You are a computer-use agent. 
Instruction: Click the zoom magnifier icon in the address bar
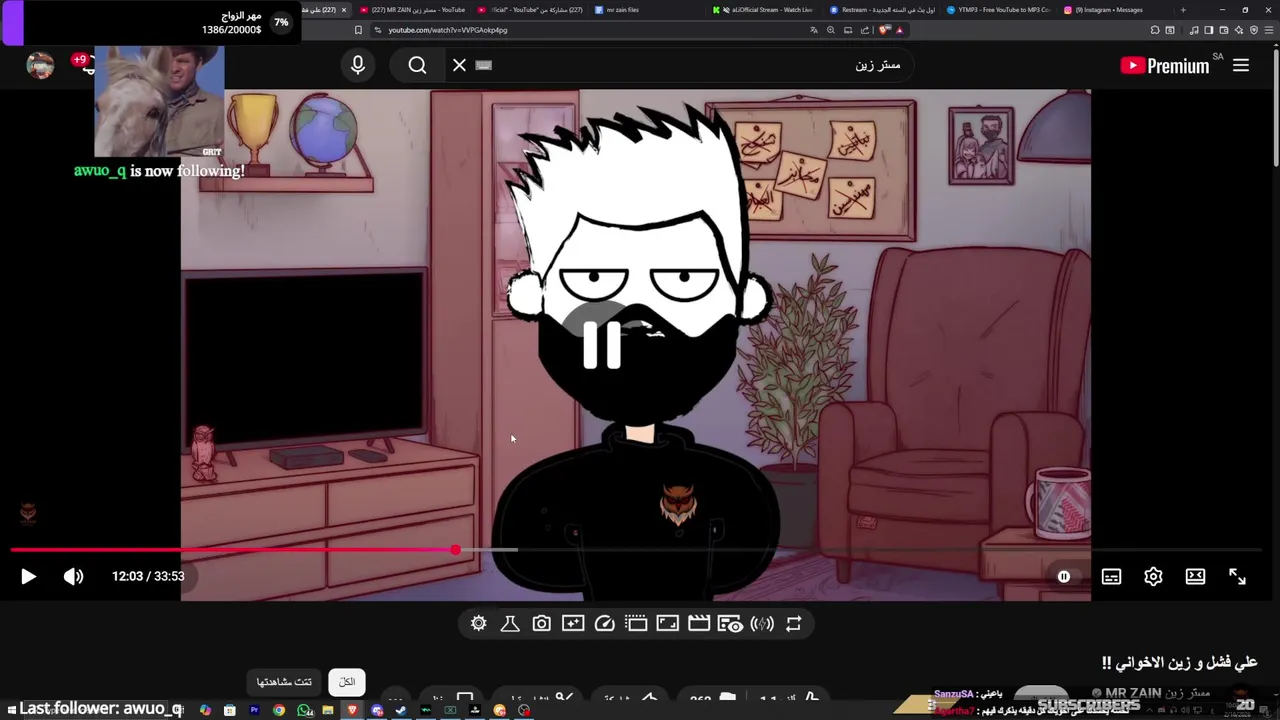tap(831, 30)
